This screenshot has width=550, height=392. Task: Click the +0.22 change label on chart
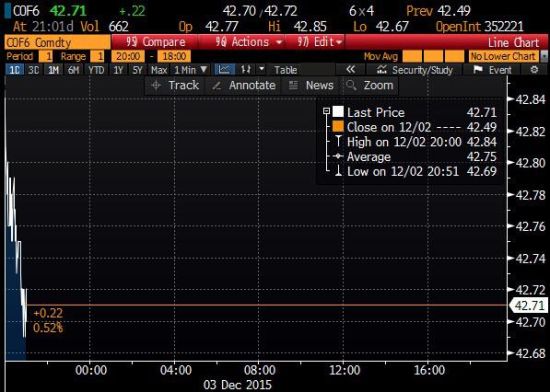[48, 313]
